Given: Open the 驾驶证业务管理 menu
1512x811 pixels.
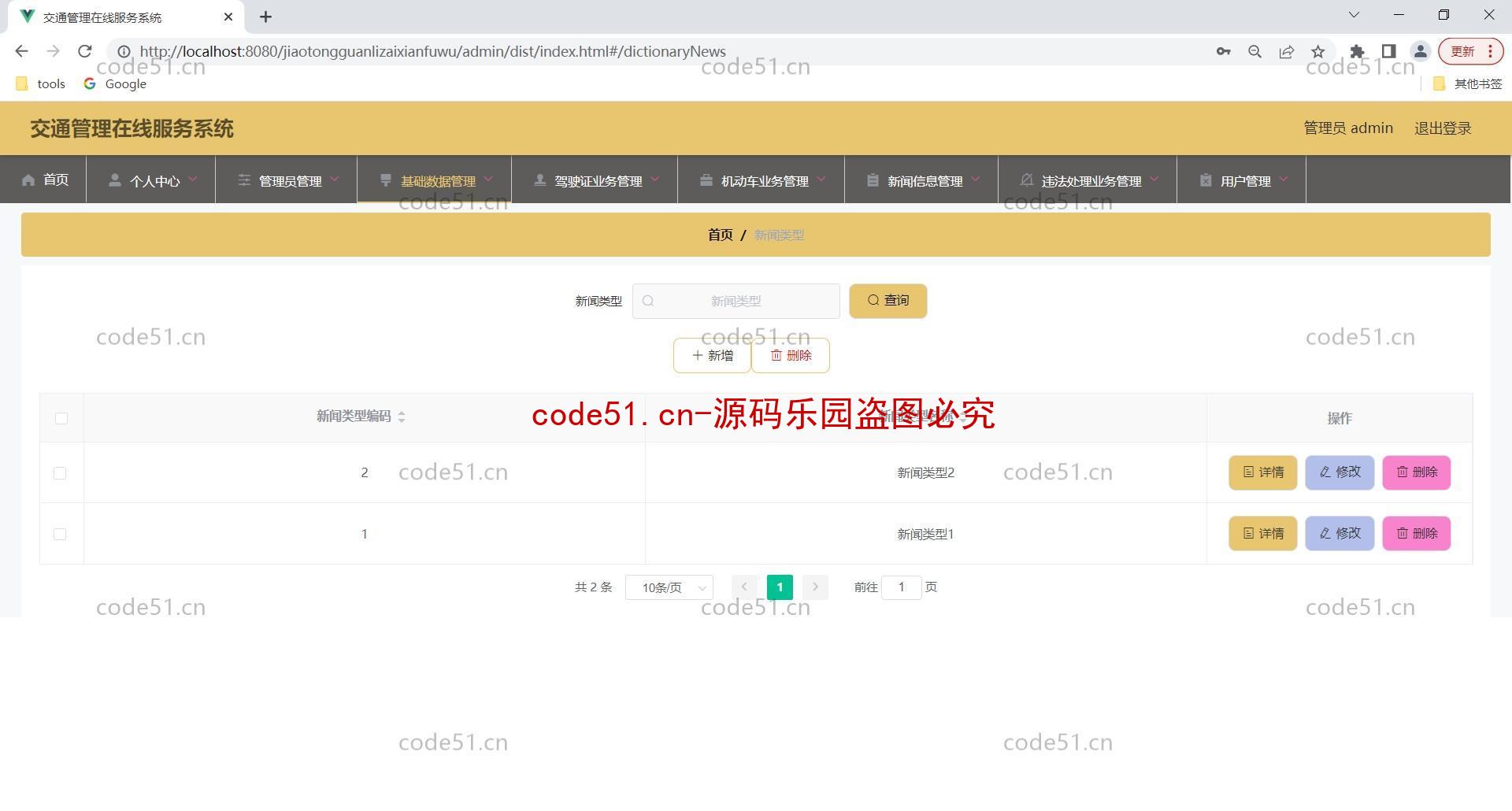Looking at the screenshot, I should (595, 180).
